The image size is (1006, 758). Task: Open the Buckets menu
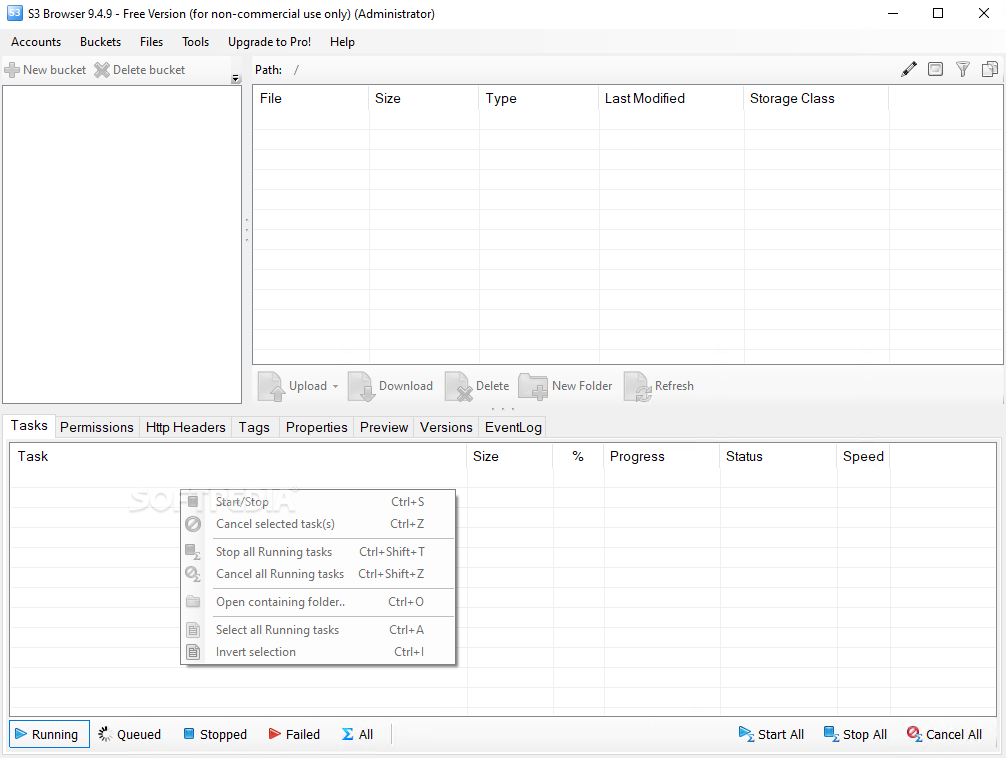100,42
